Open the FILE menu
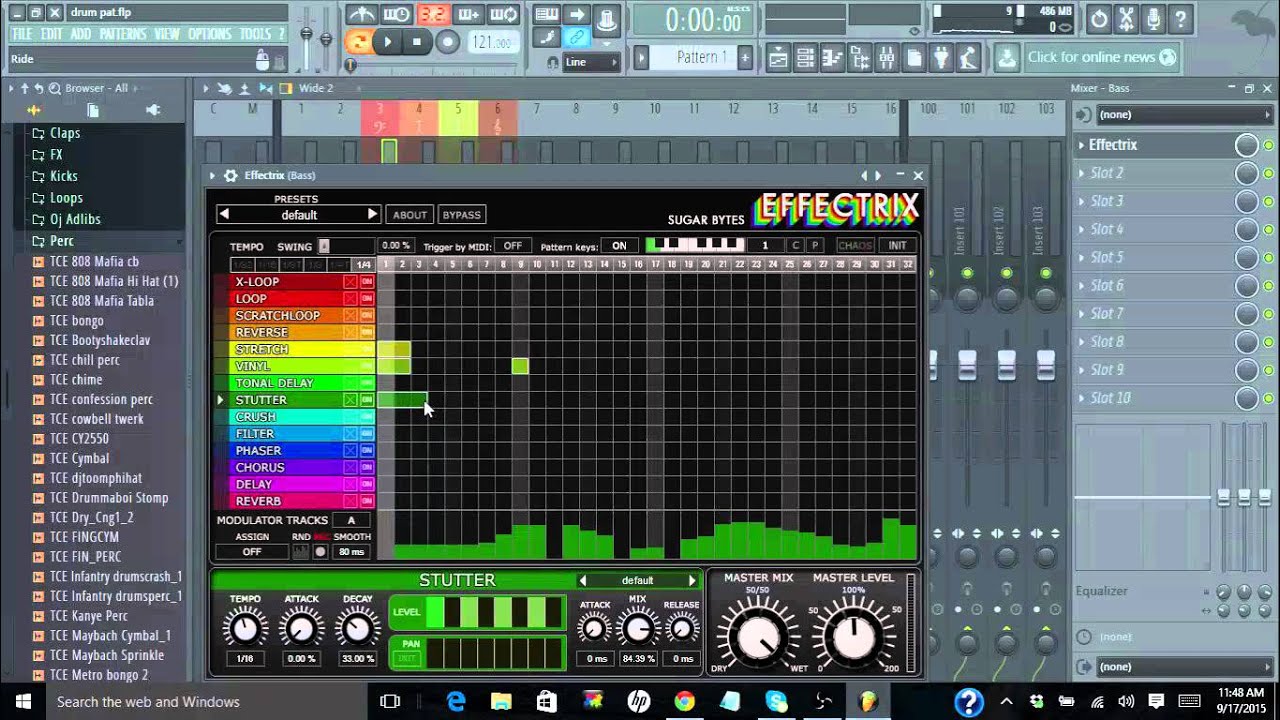This screenshot has width=1280, height=720. tap(22, 34)
